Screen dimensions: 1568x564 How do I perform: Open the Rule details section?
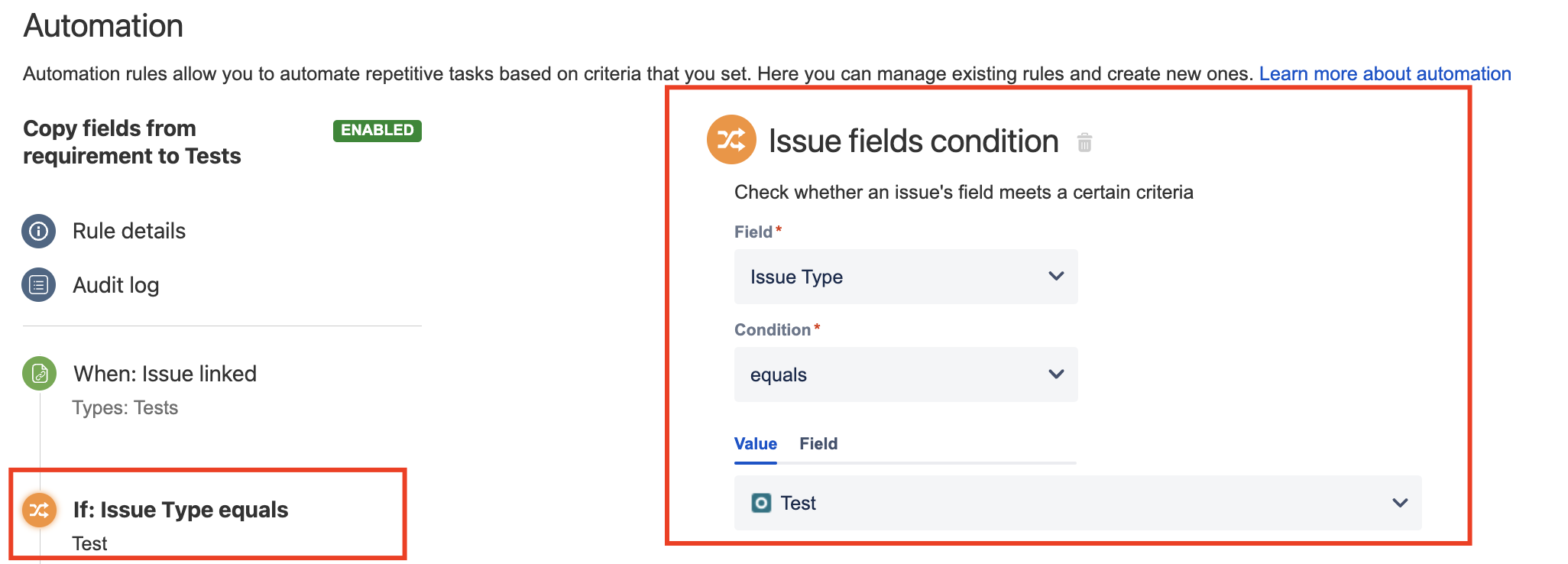(128, 231)
